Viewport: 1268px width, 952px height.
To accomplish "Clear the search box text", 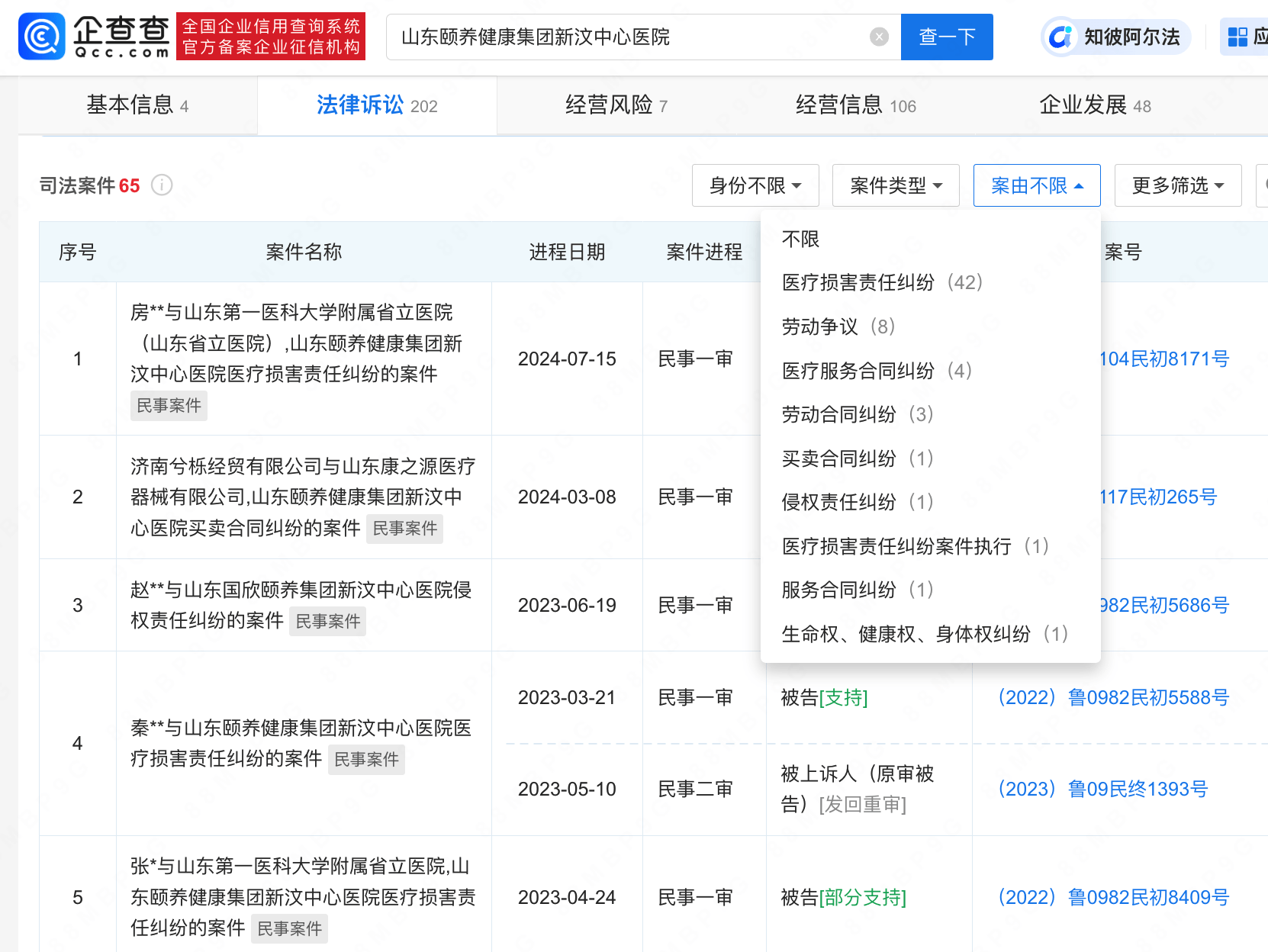I will (x=879, y=37).
